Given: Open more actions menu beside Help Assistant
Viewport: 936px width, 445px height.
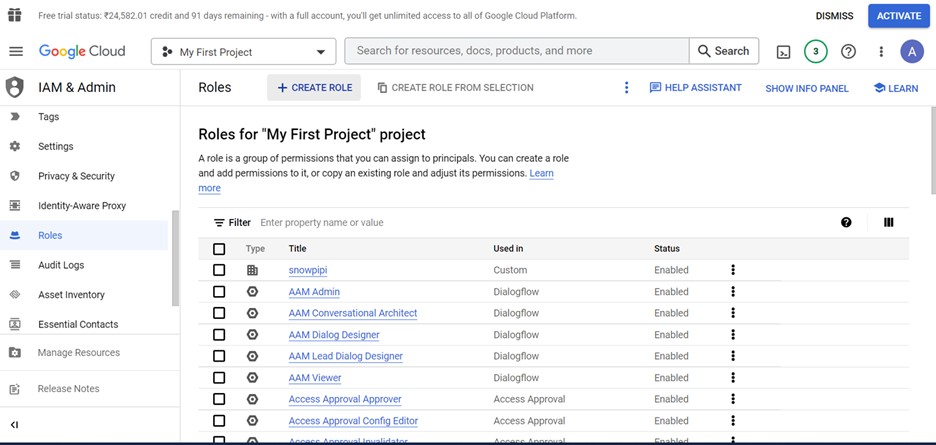Looking at the screenshot, I should 627,88.
